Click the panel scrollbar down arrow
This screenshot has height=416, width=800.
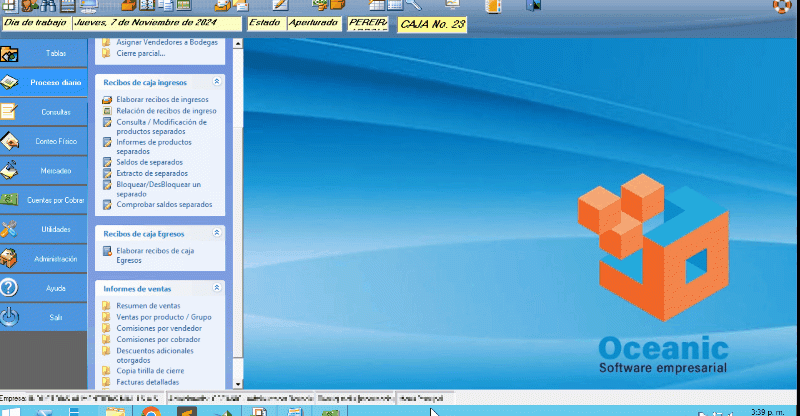pyautogui.click(x=237, y=383)
